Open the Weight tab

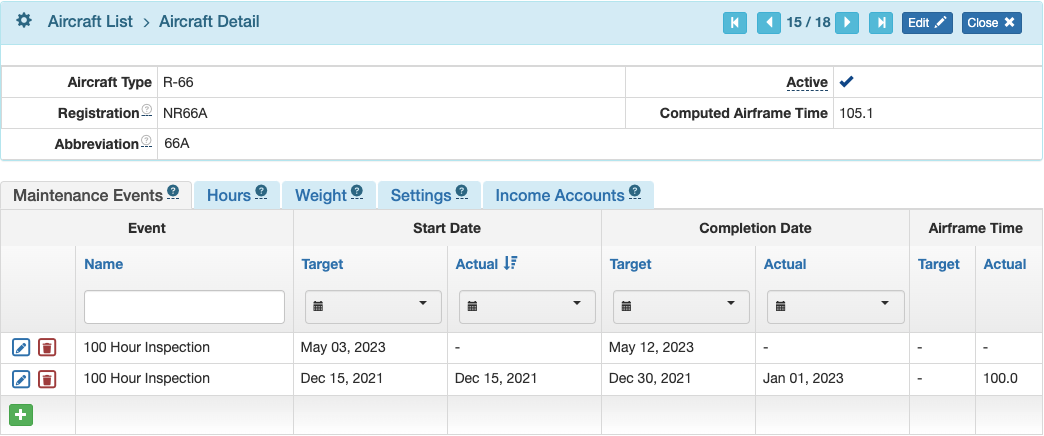tap(329, 195)
